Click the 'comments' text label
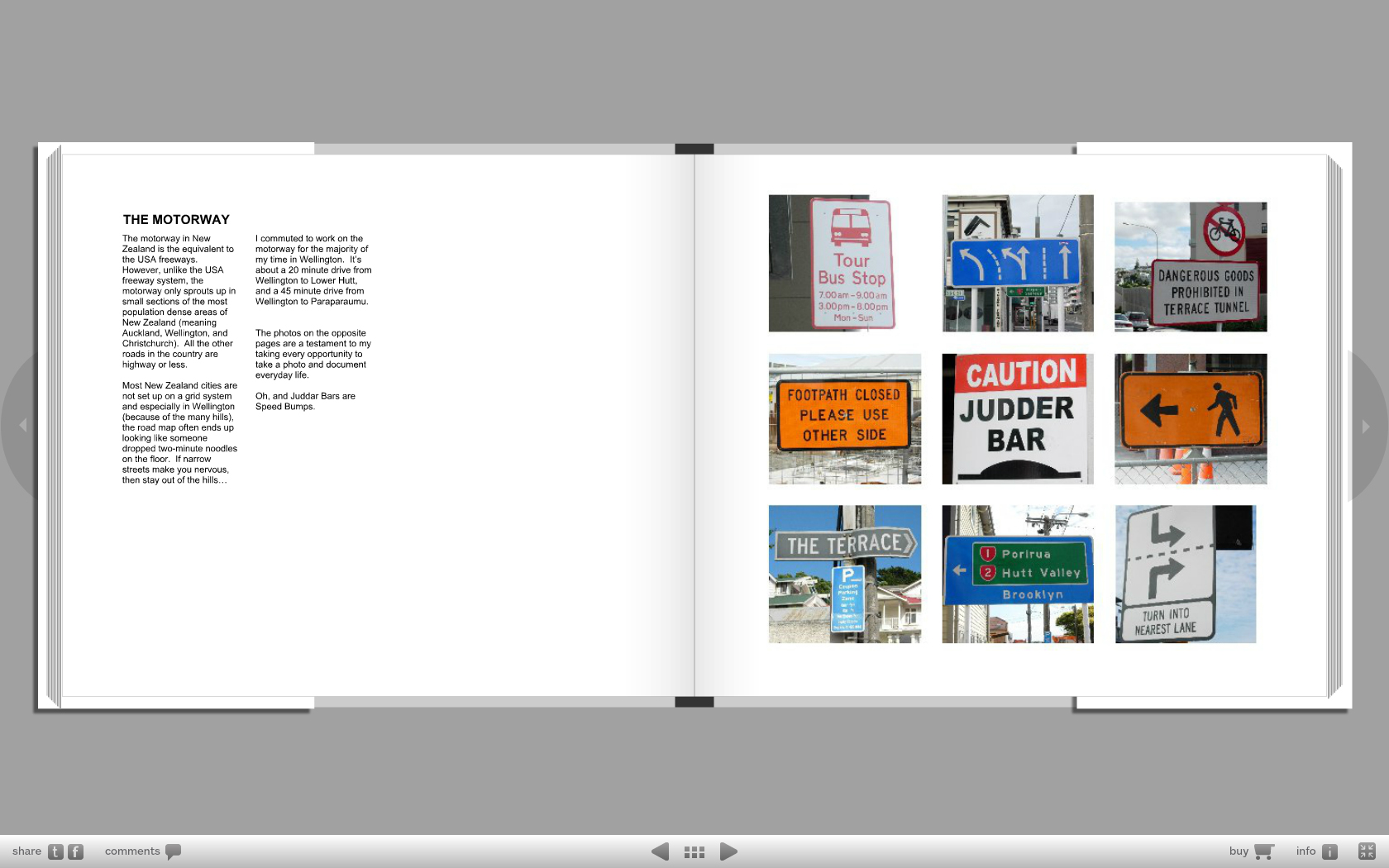Screen dimensions: 1389x868 pyautogui.click(x=132, y=851)
